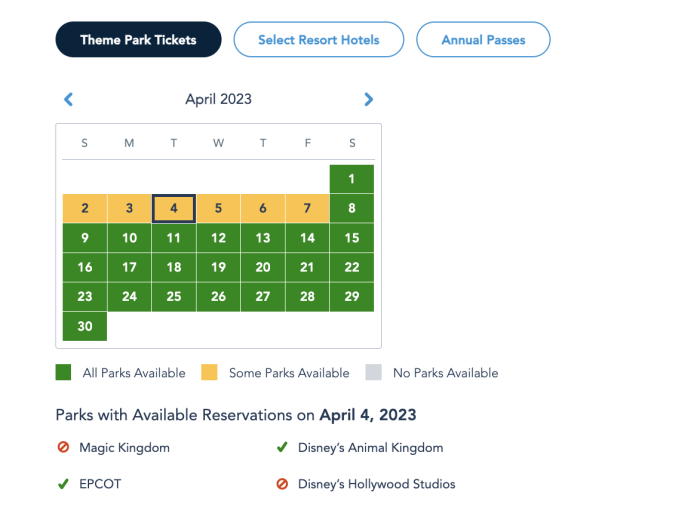Switch to Select Resort Hotels tab
This screenshot has height=511, width=700.
tap(319, 40)
